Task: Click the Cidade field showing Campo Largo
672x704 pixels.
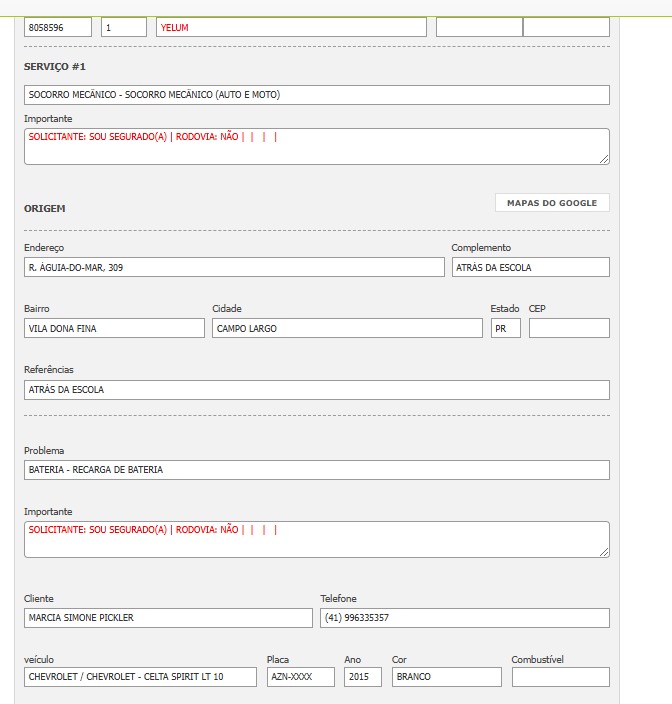Action: [x=347, y=328]
